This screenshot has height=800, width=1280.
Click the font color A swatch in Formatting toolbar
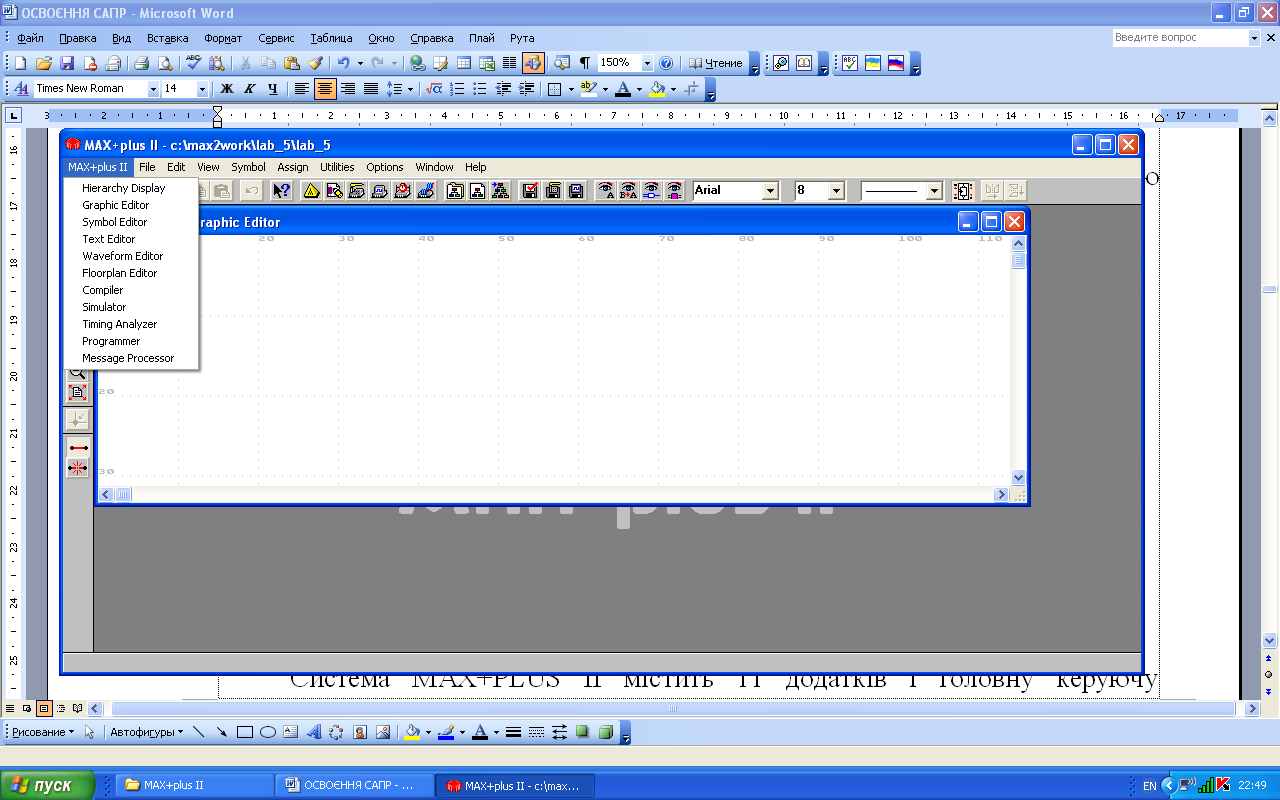(x=622, y=89)
